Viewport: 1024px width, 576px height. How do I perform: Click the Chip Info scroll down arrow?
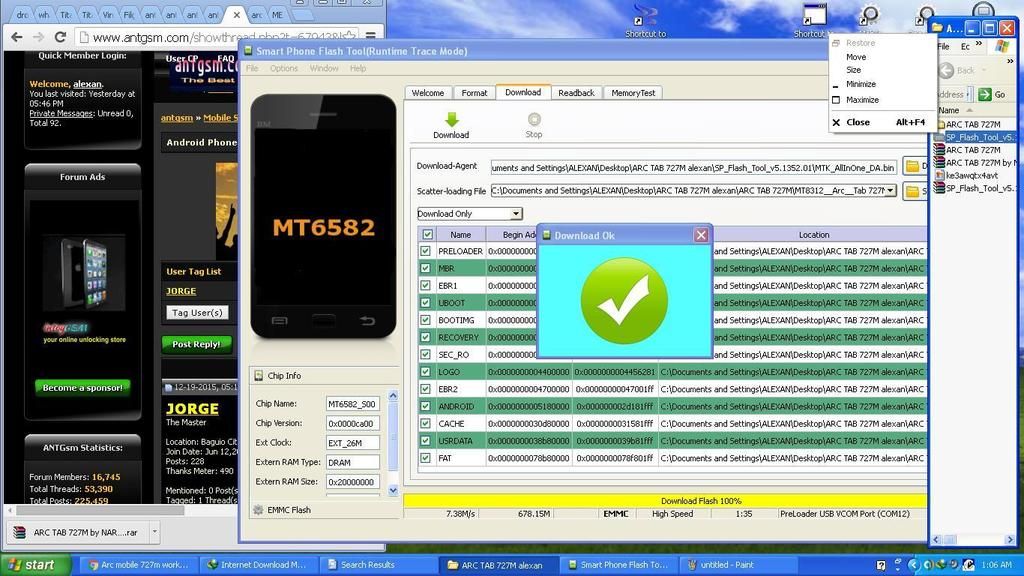pyautogui.click(x=393, y=490)
